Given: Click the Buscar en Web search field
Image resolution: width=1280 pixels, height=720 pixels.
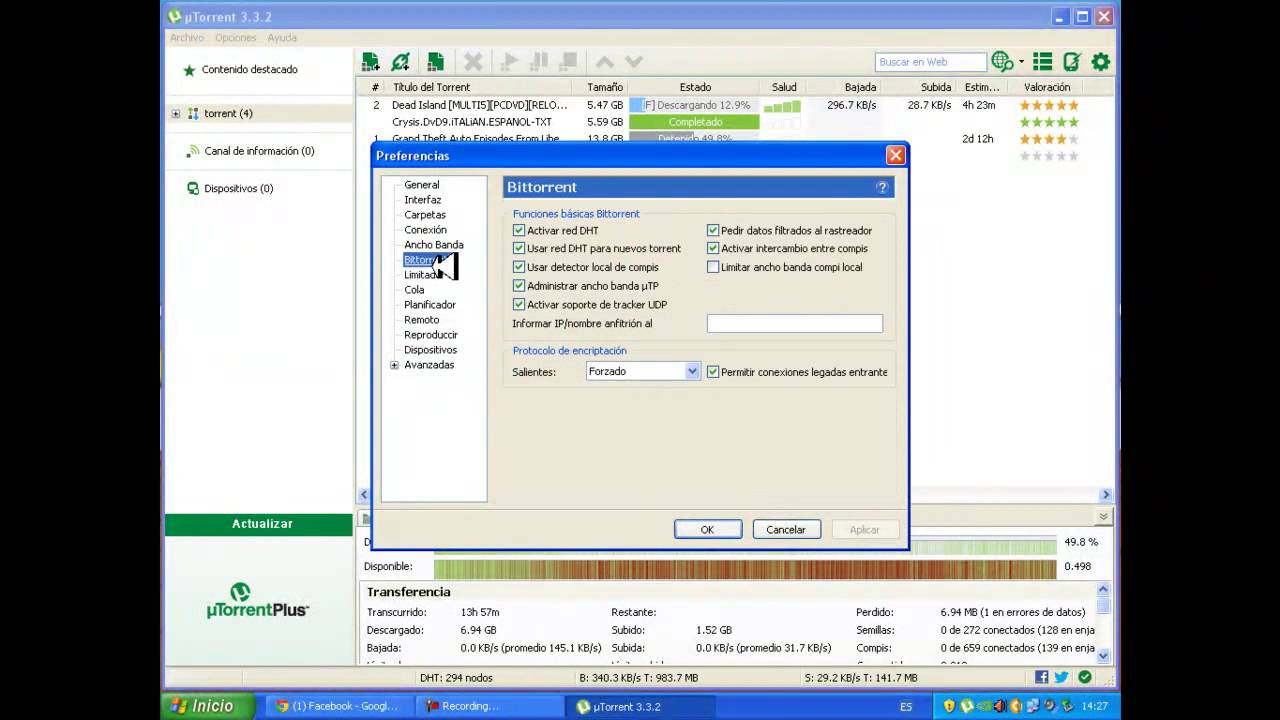Looking at the screenshot, I should pyautogui.click(x=930, y=62).
